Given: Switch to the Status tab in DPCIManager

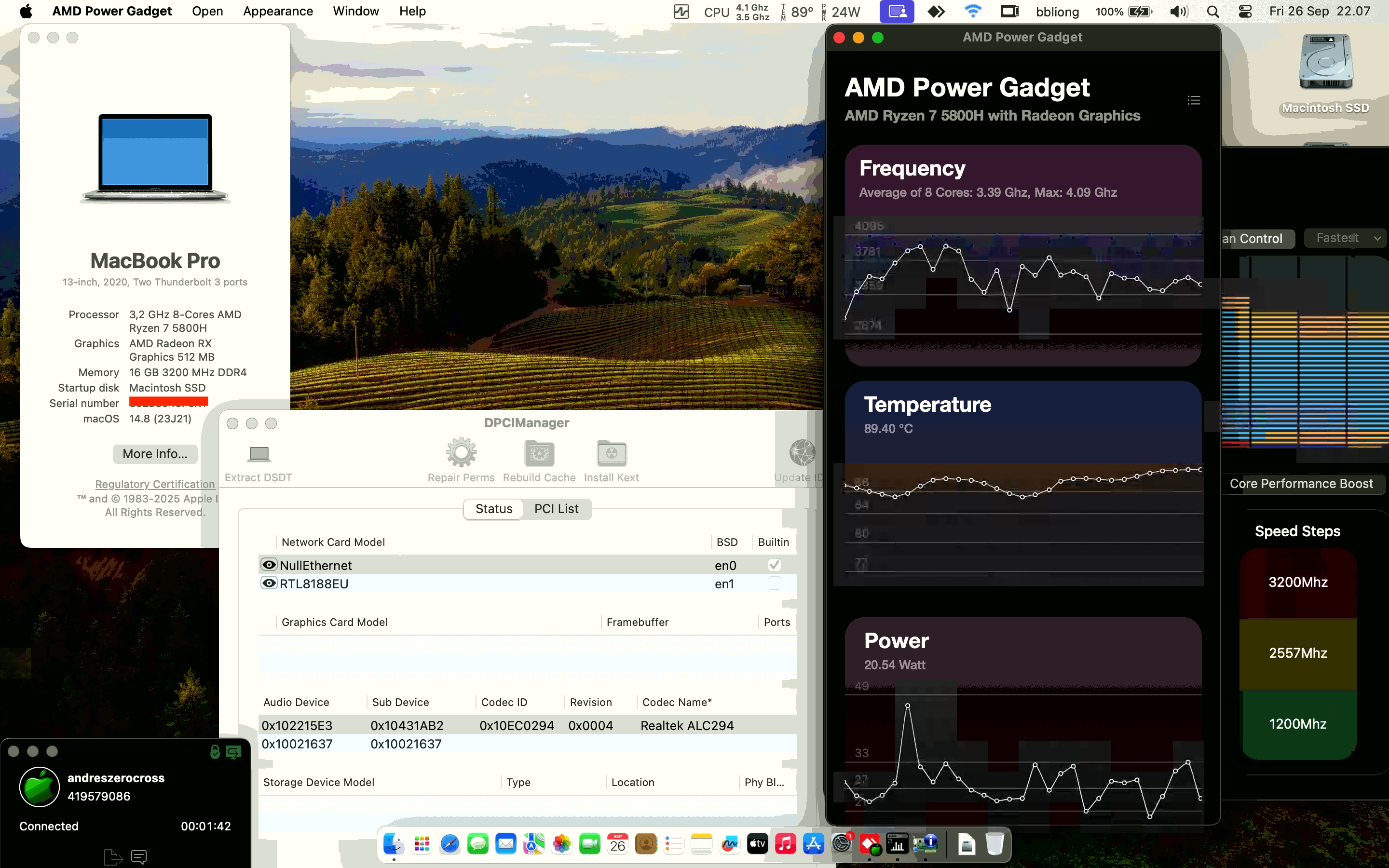Looking at the screenshot, I should point(493,509).
